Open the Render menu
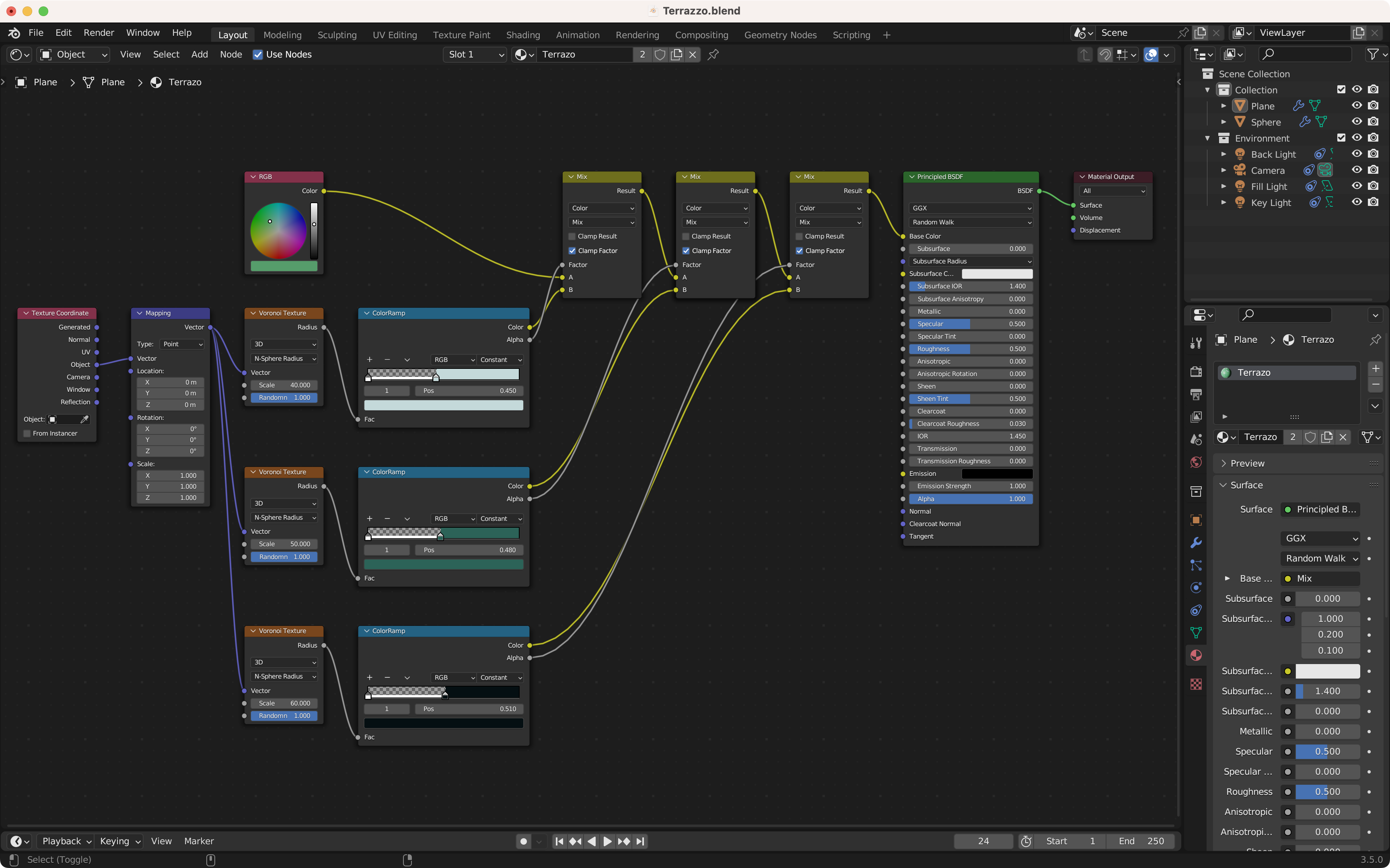The image size is (1390, 868). (98, 33)
